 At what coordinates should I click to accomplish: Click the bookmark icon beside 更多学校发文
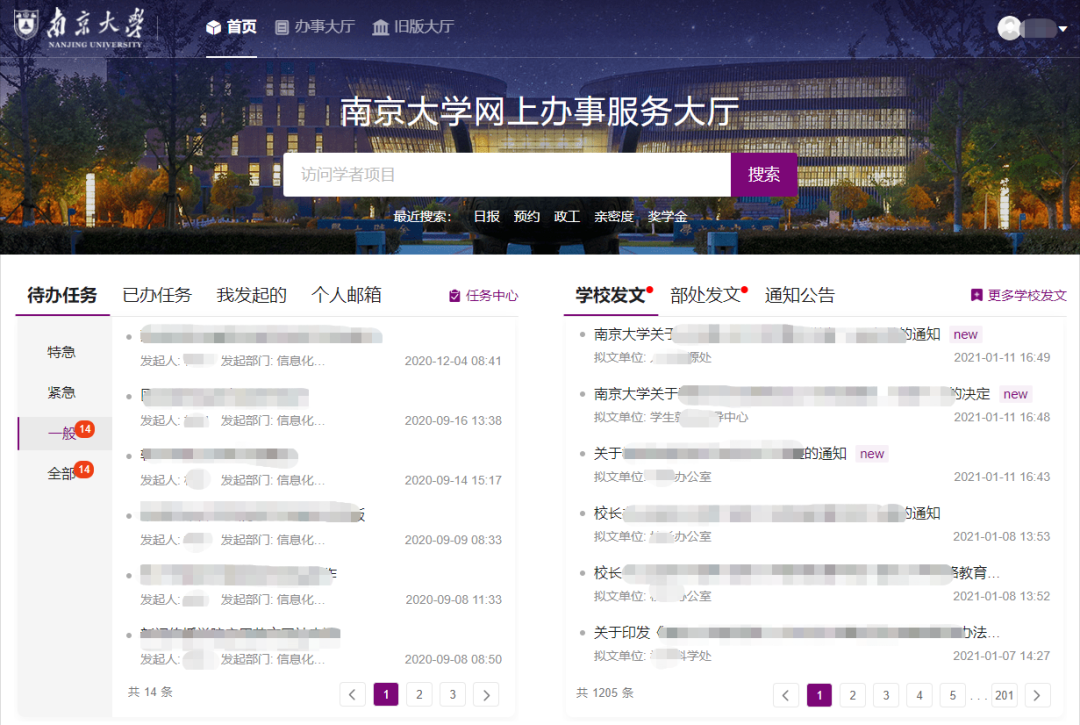coord(976,295)
